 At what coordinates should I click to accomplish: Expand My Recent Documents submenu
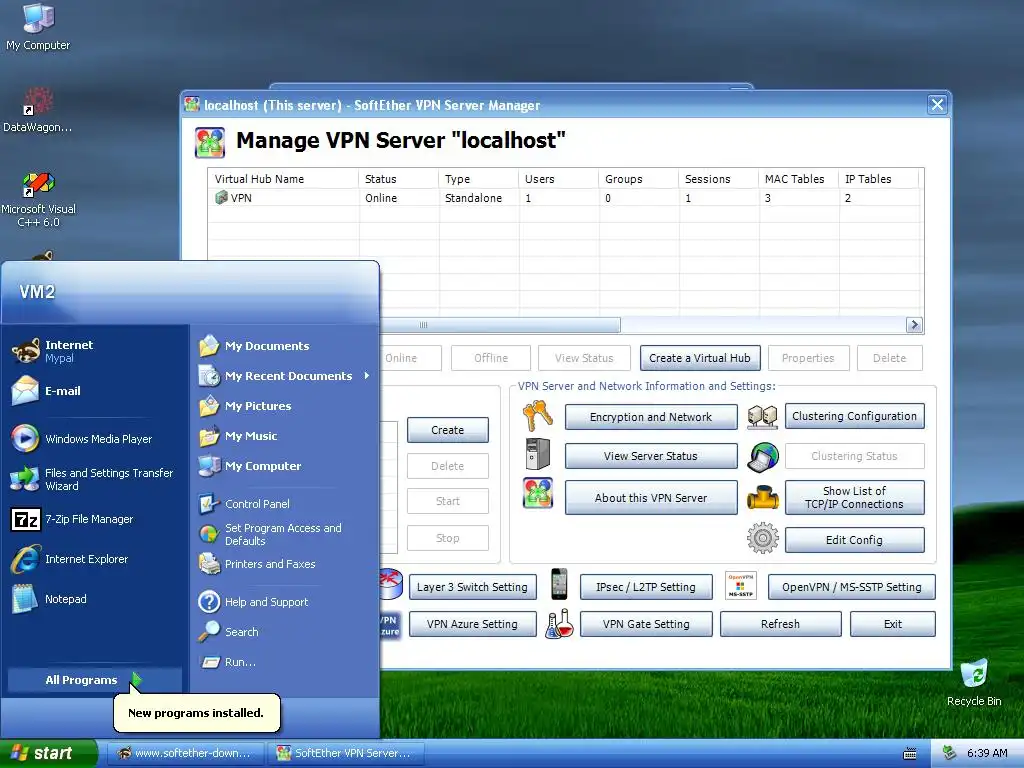[285, 376]
